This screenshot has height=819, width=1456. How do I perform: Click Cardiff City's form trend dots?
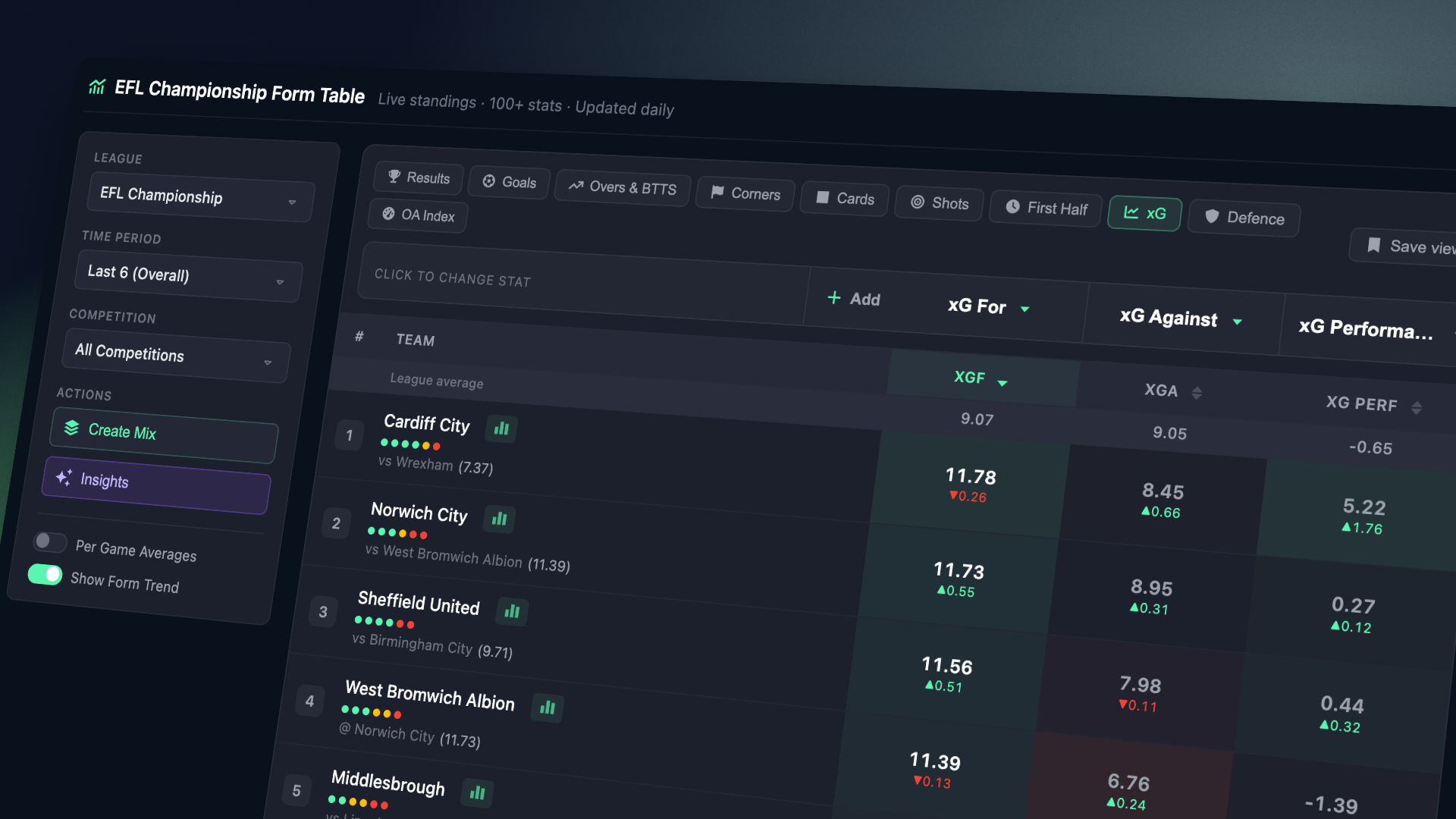(x=410, y=444)
